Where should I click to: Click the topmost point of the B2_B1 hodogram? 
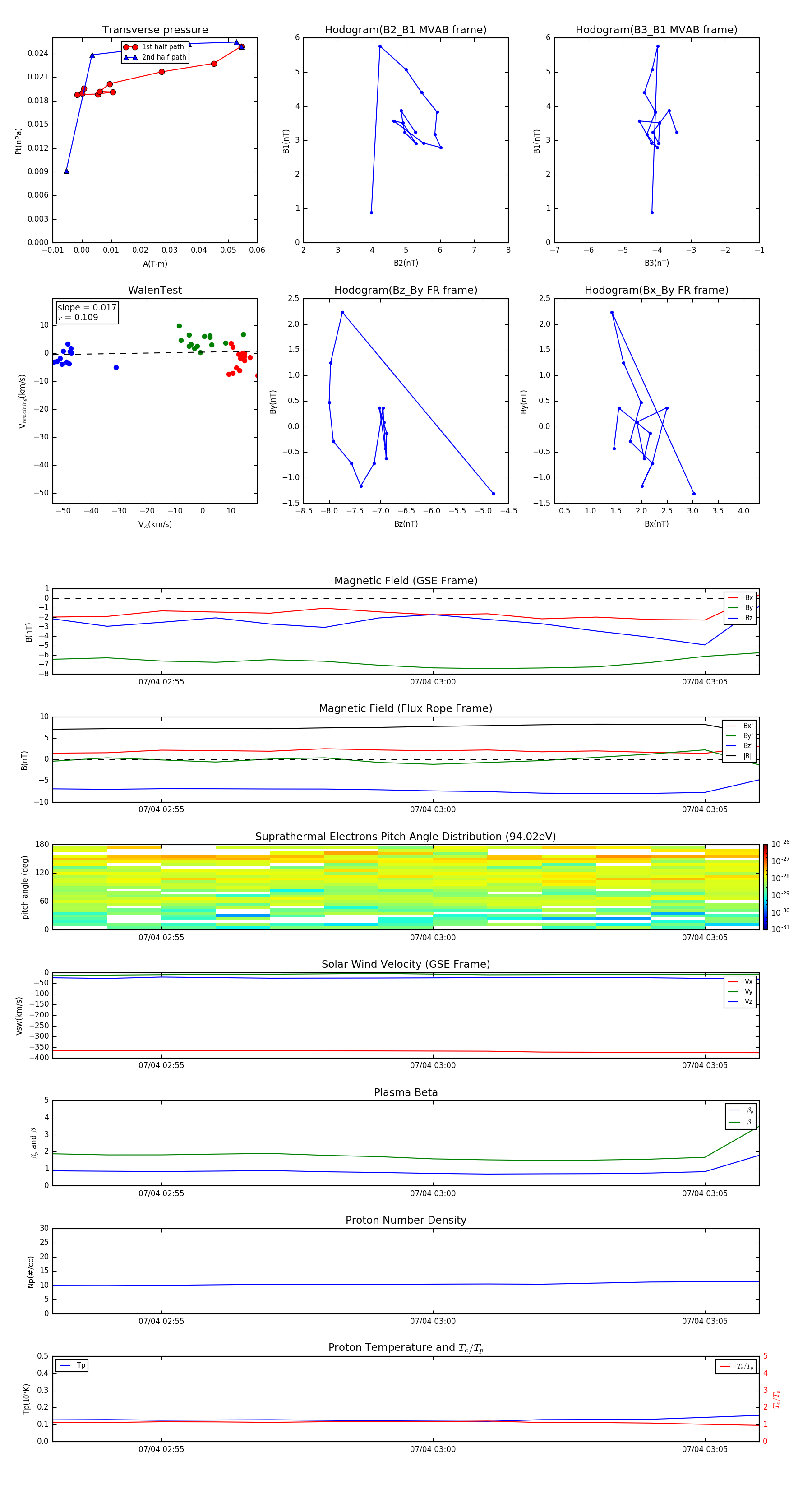pos(380,46)
